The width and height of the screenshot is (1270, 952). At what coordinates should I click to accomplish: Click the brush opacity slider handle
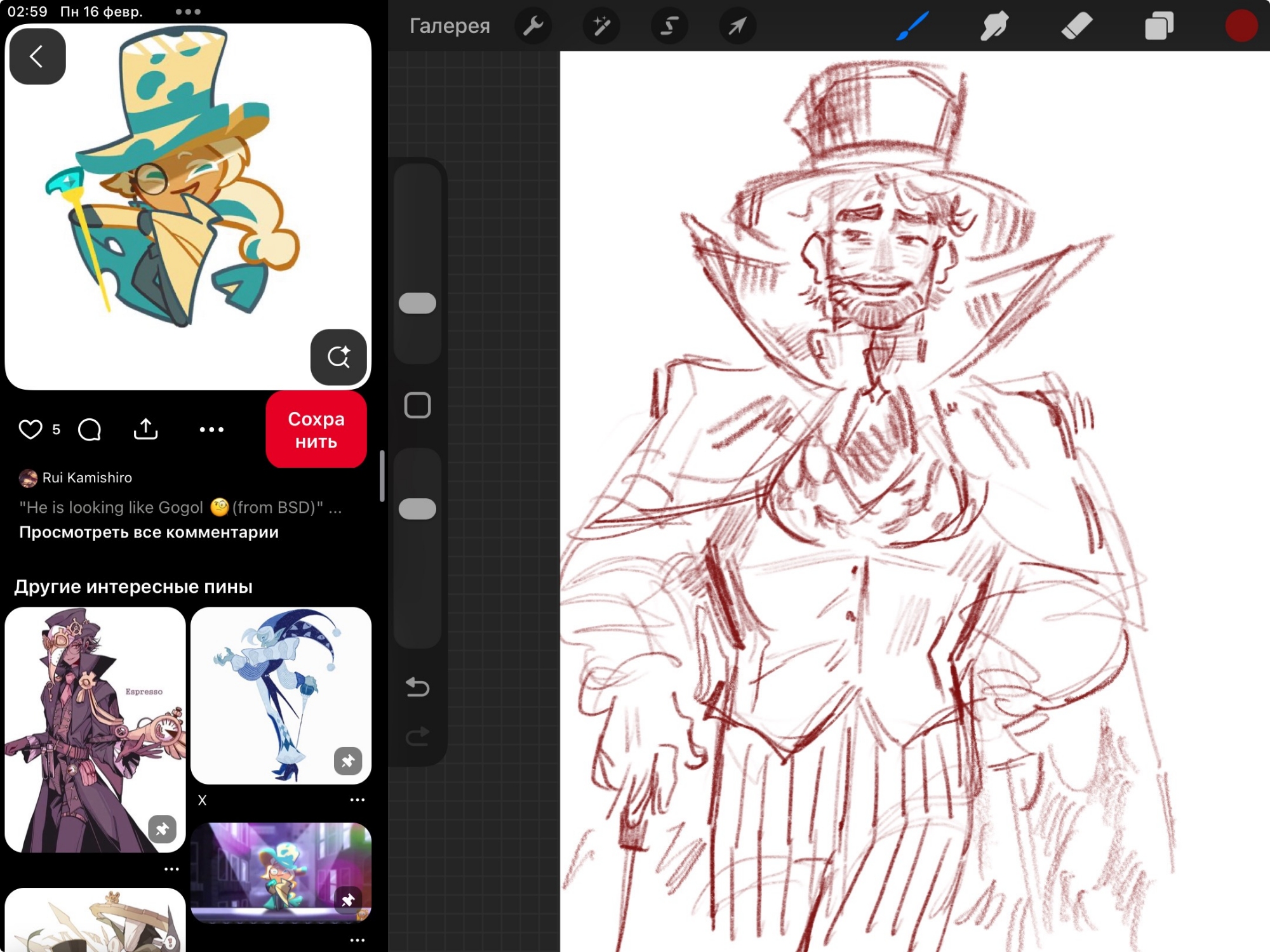[417, 508]
